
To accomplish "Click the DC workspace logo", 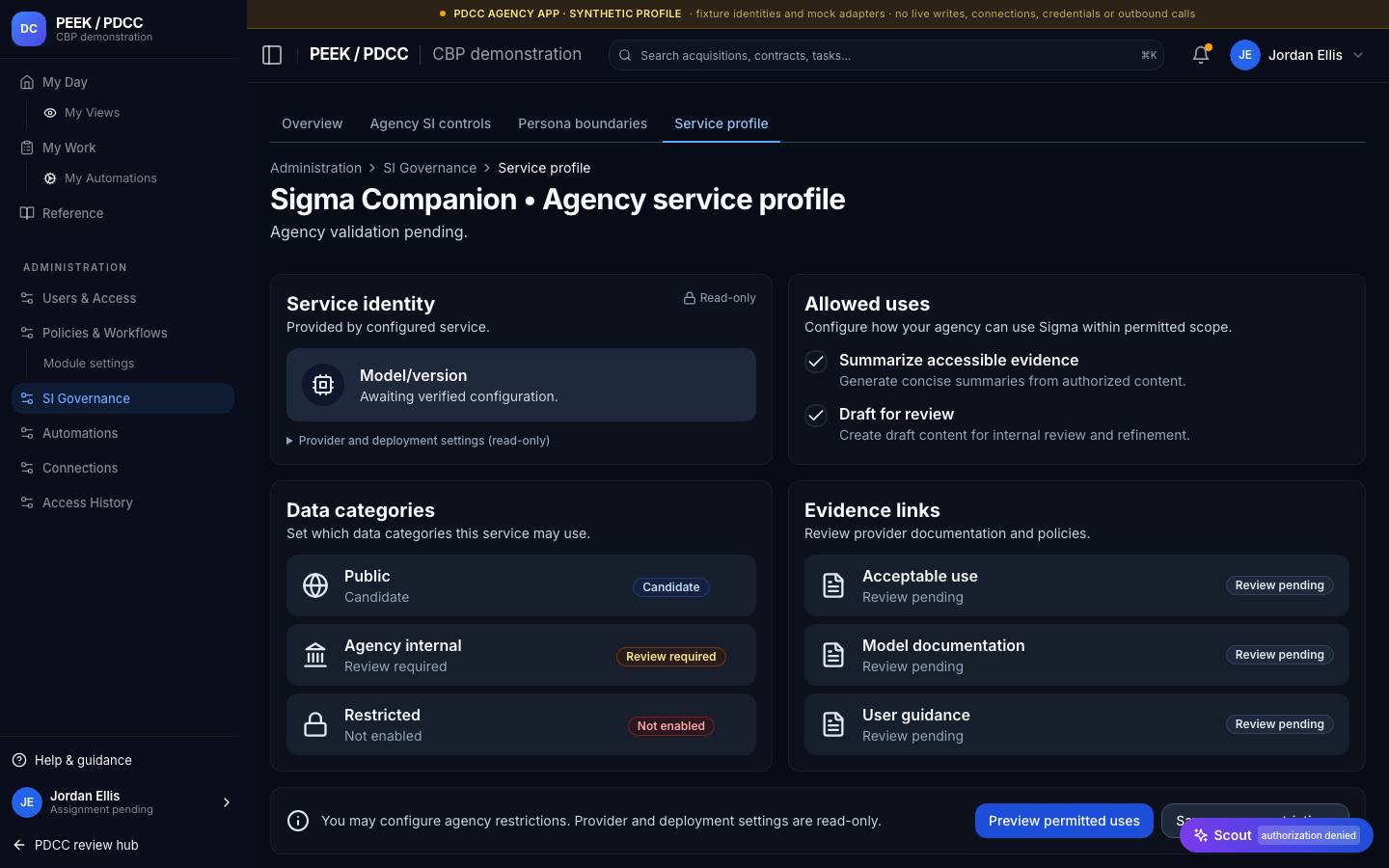I will pyautogui.click(x=29, y=29).
